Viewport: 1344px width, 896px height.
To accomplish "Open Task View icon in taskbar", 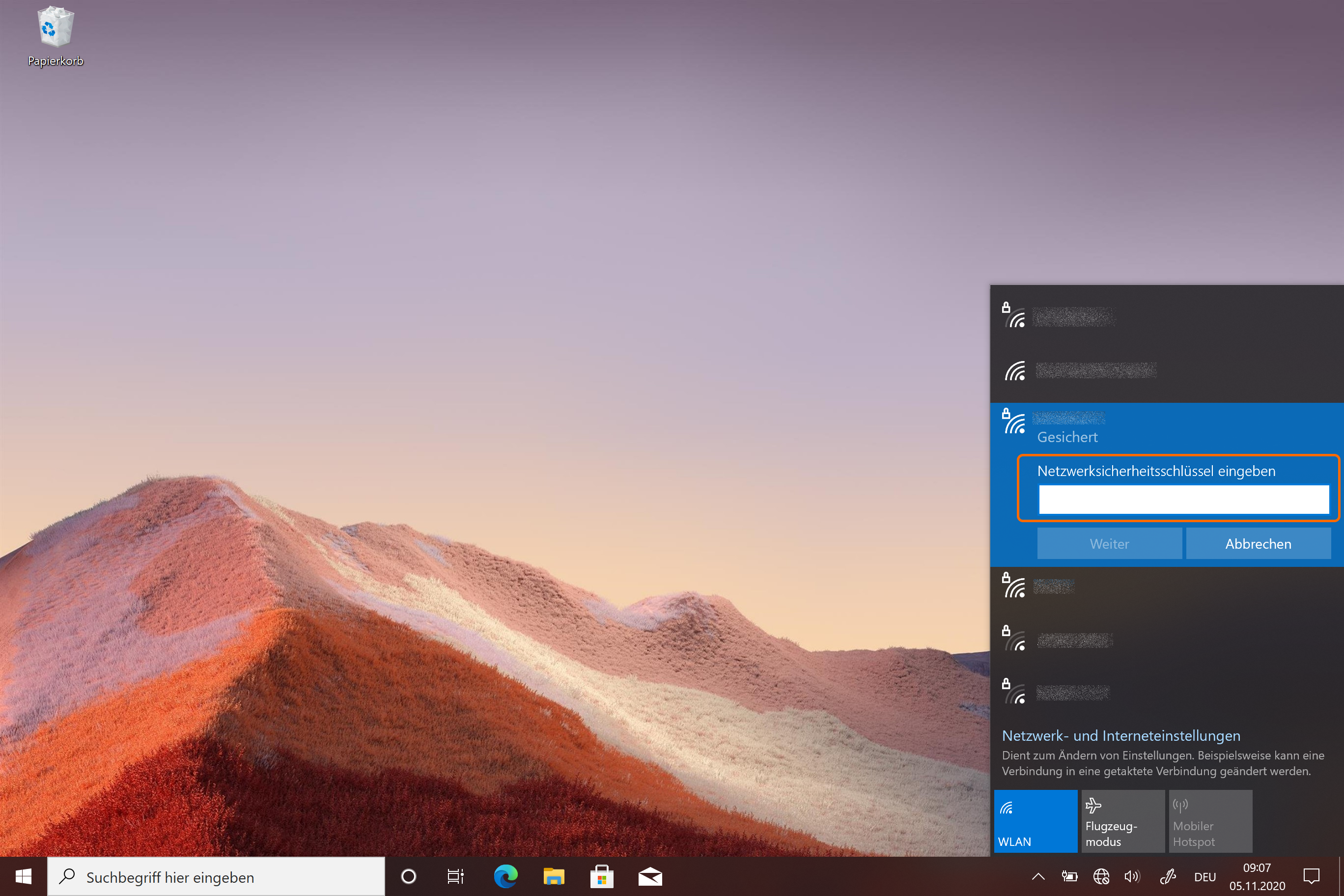I will [455, 876].
